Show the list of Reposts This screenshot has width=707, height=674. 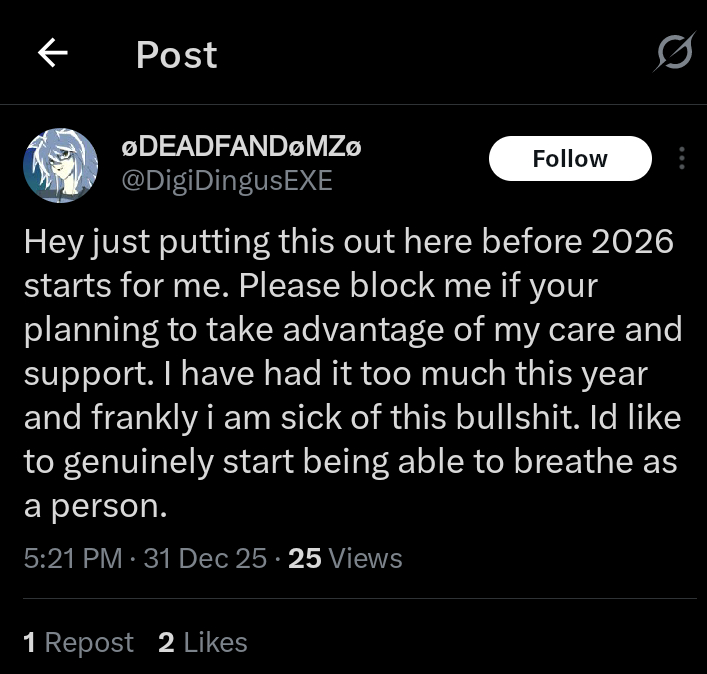(x=78, y=642)
